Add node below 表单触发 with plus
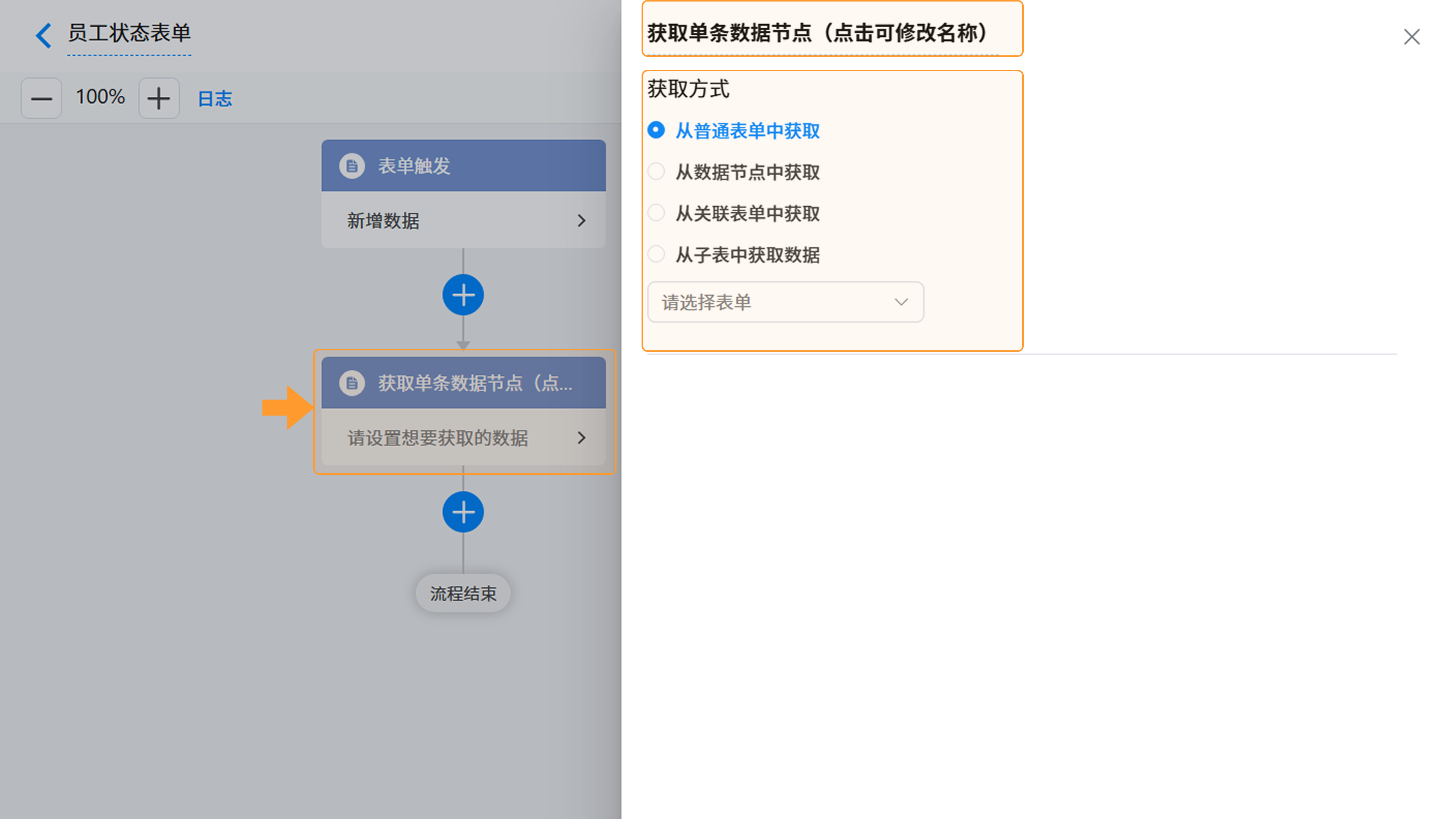 (463, 295)
